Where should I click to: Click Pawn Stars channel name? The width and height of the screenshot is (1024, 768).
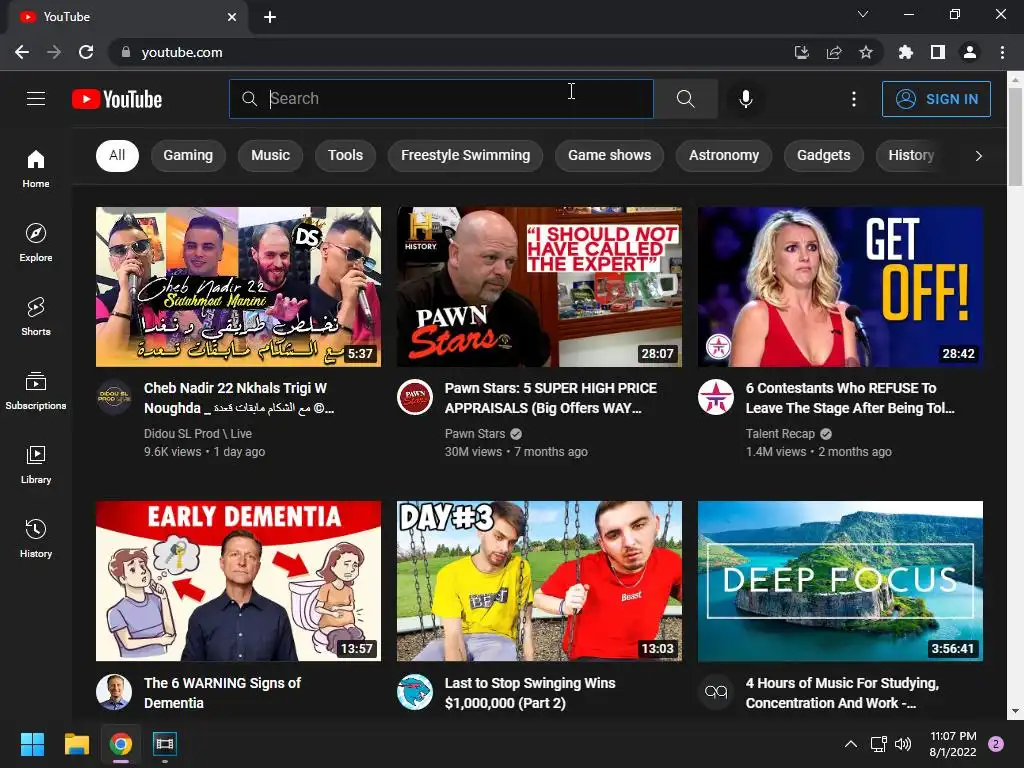(x=475, y=434)
